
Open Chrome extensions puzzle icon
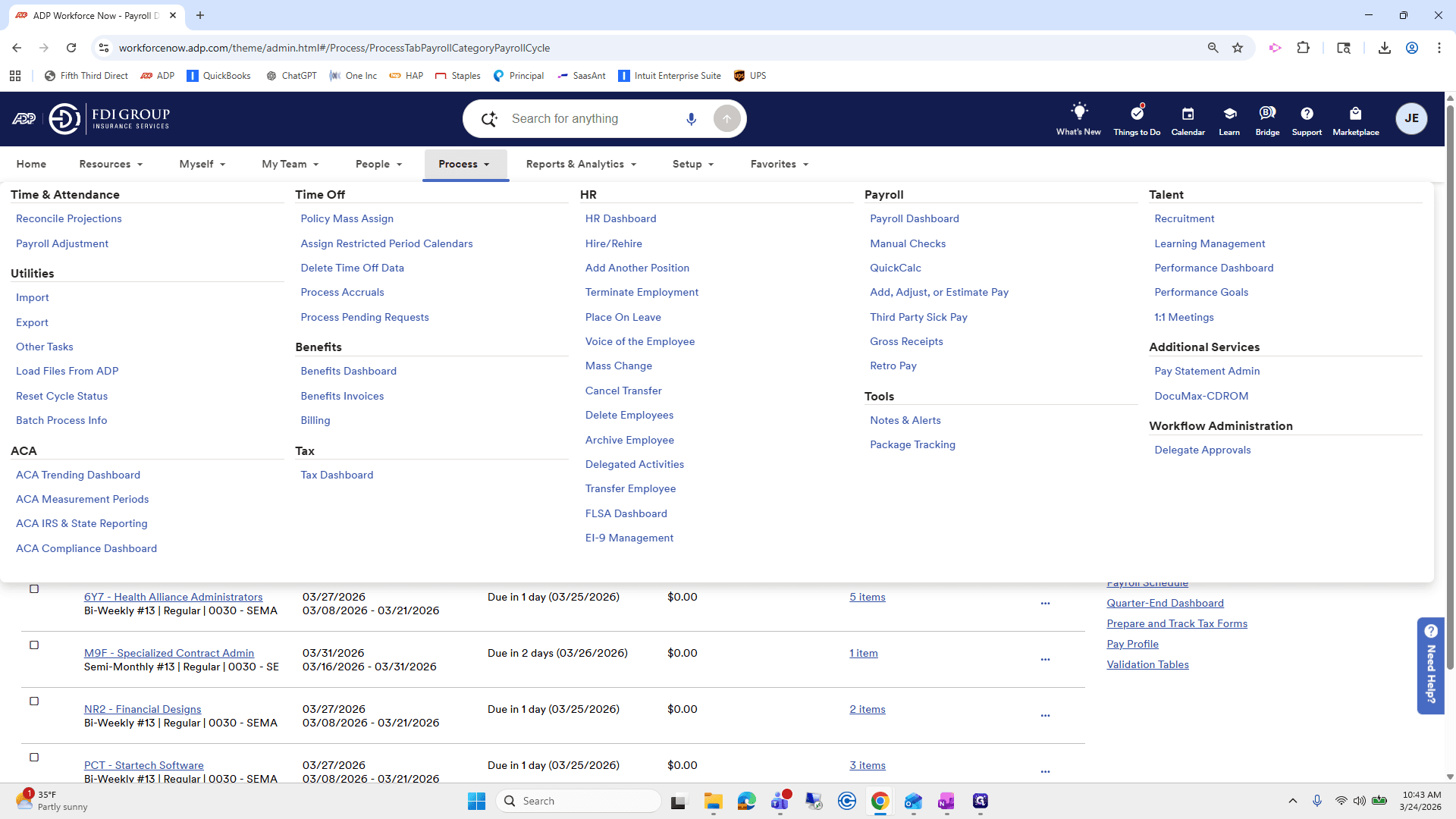pyautogui.click(x=1303, y=48)
